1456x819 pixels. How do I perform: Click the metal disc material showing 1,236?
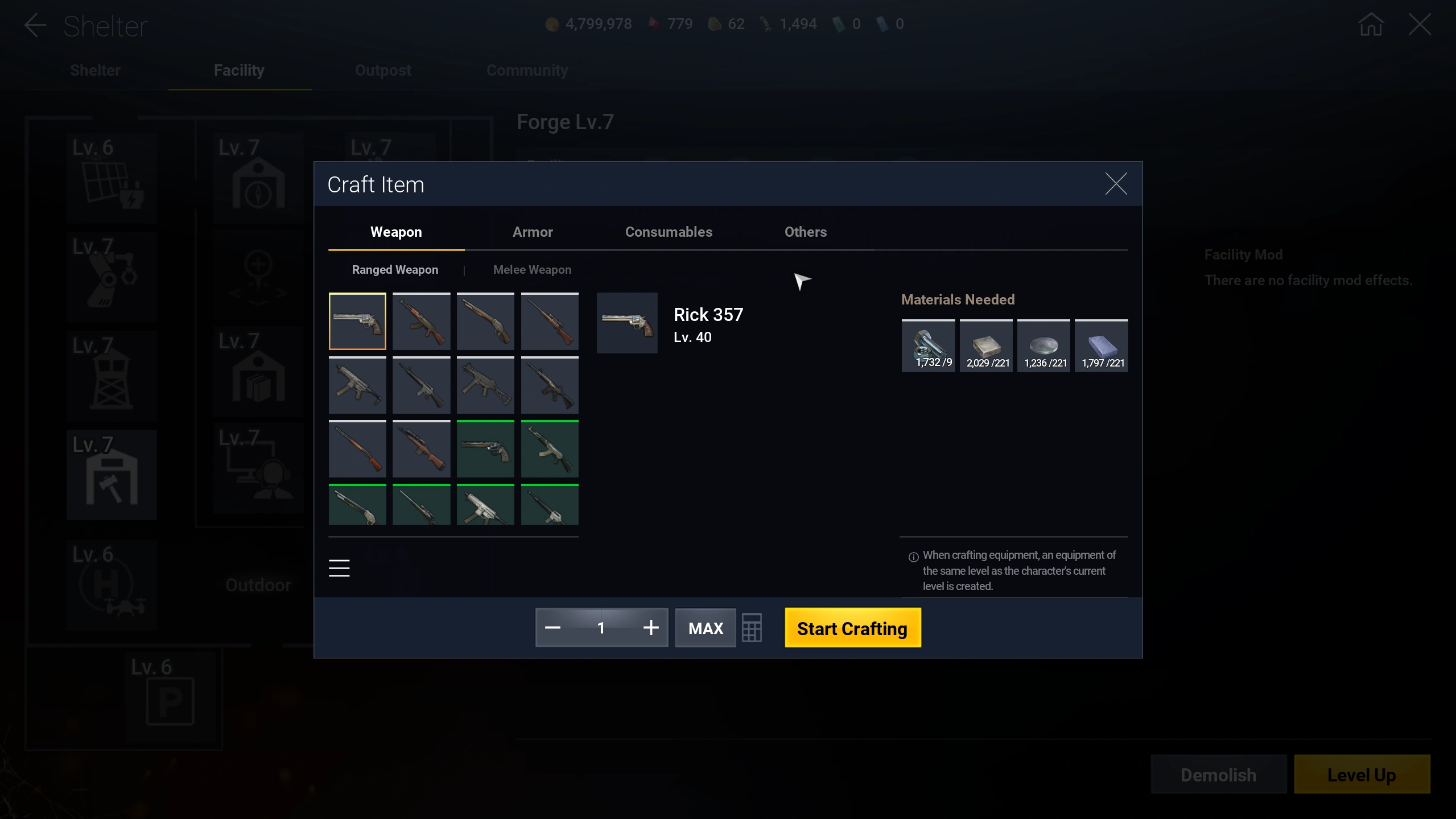1043,346
